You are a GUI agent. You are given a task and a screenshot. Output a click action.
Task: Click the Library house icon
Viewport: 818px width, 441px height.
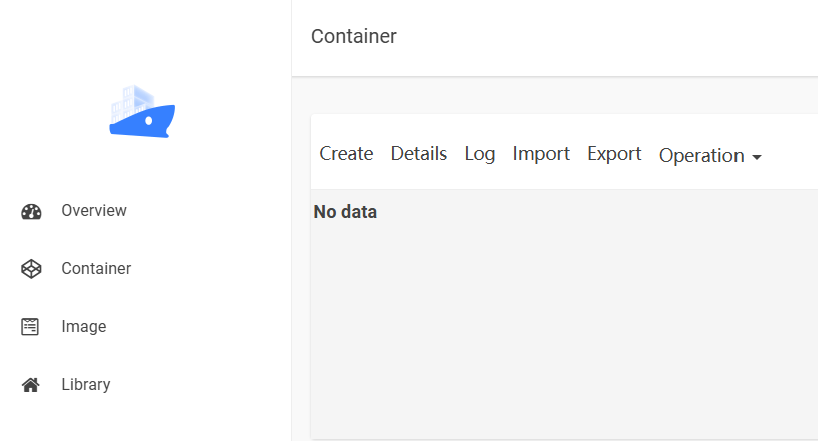pyautogui.click(x=31, y=385)
